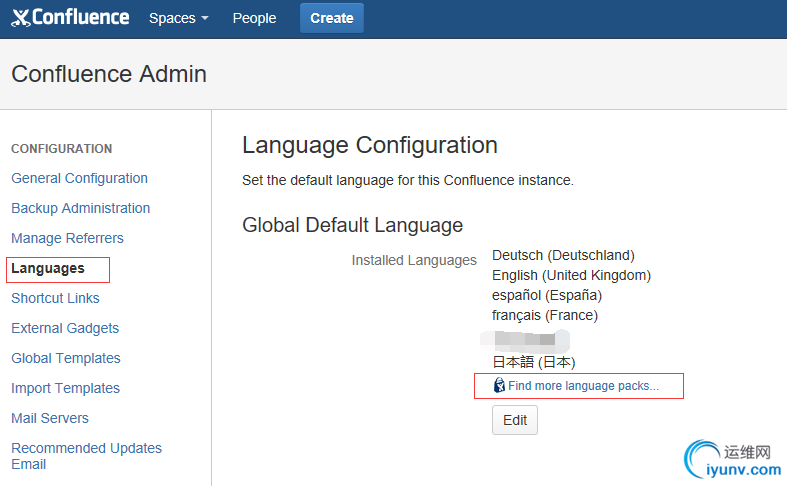This screenshot has height=486, width=787.
Task: Open Recommended Updates Email settings
Action: point(86,455)
